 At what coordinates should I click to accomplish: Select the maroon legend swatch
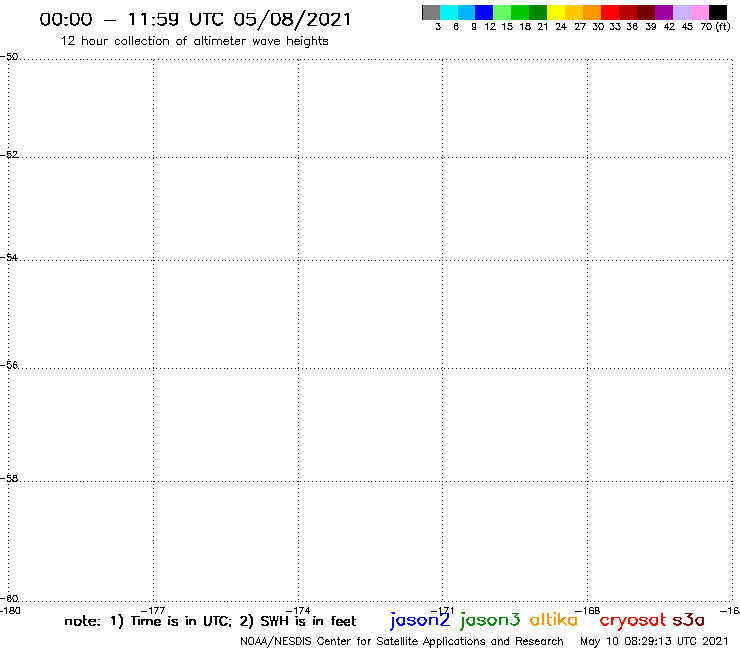pos(646,12)
